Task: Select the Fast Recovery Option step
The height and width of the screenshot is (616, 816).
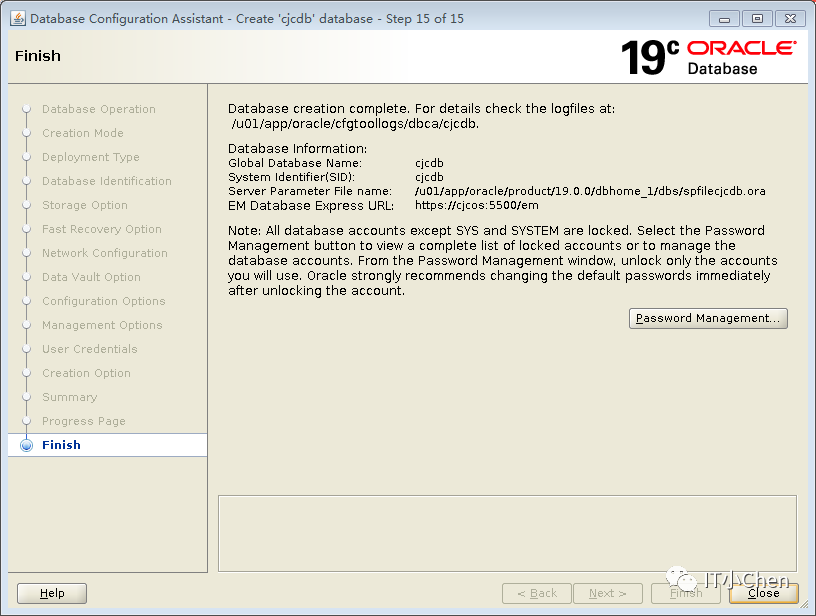Action: click(101, 229)
